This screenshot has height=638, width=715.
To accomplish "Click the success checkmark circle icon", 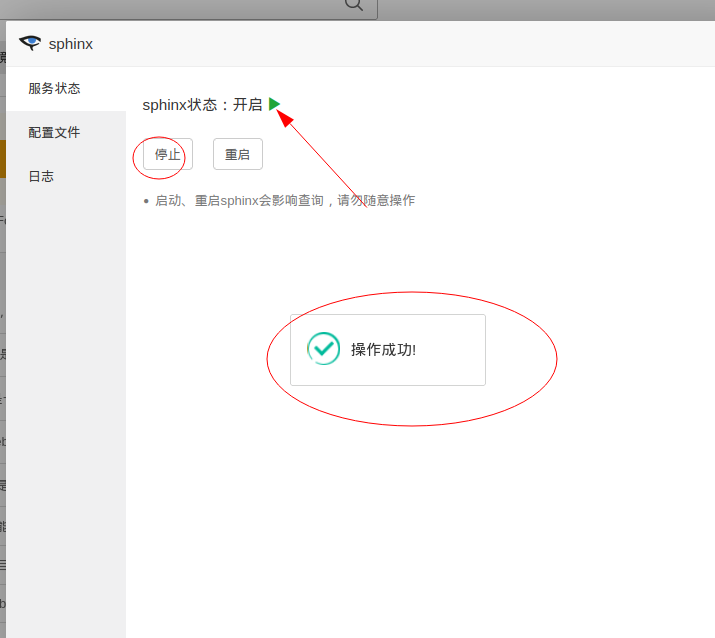I will [323, 349].
